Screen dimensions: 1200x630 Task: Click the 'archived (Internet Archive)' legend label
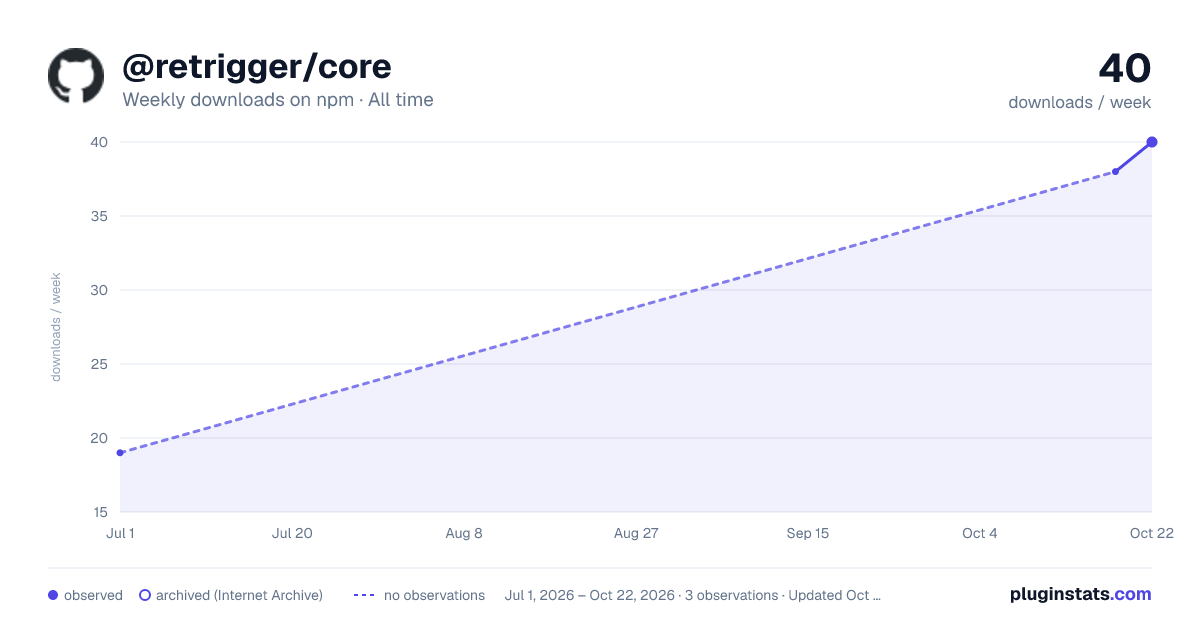tap(239, 595)
